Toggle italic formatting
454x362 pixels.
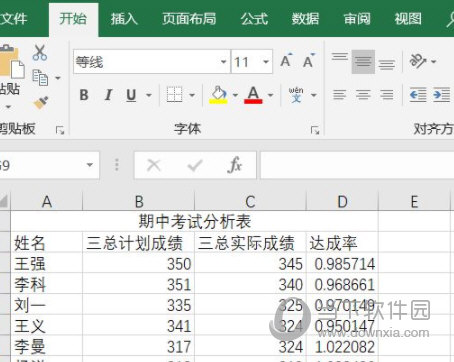point(108,95)
